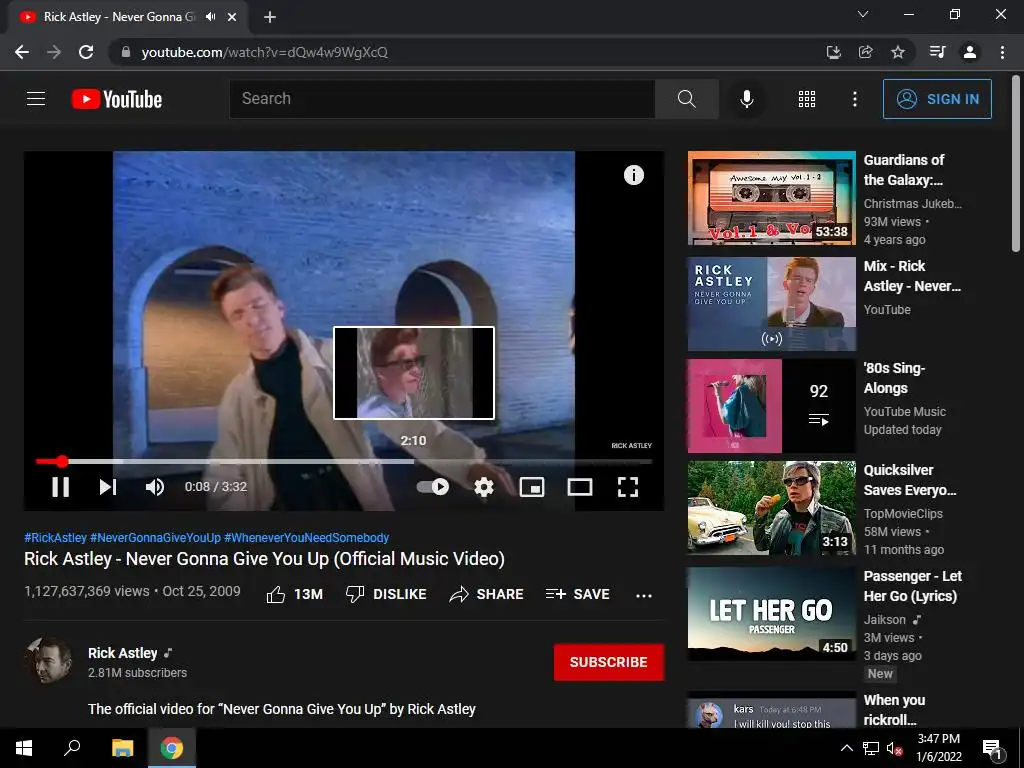Seek on the video progress bar
This screenshot has width=1024, height=768.
click(x=344, y=461)
